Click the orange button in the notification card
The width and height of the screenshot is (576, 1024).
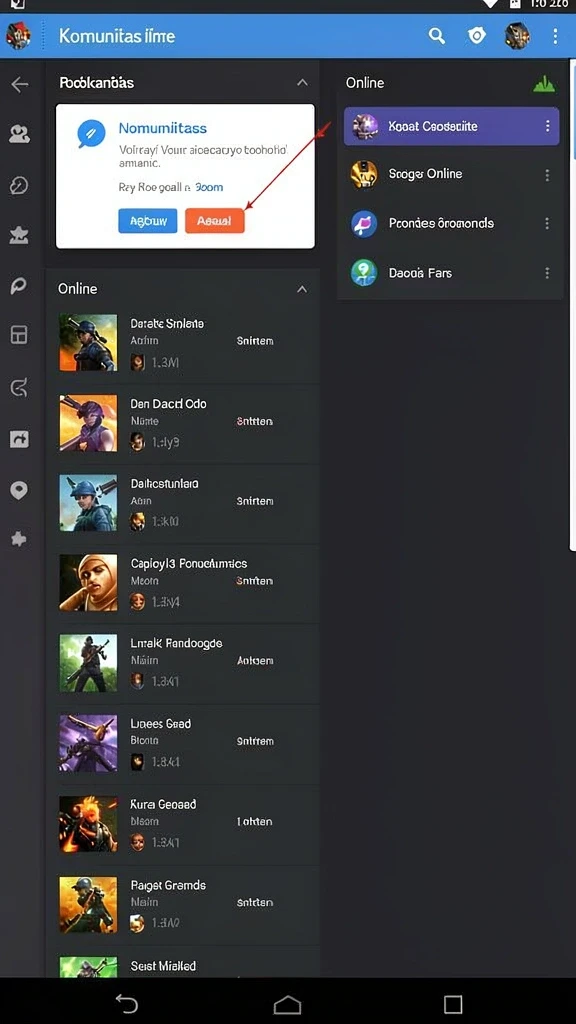coord(215,221)
